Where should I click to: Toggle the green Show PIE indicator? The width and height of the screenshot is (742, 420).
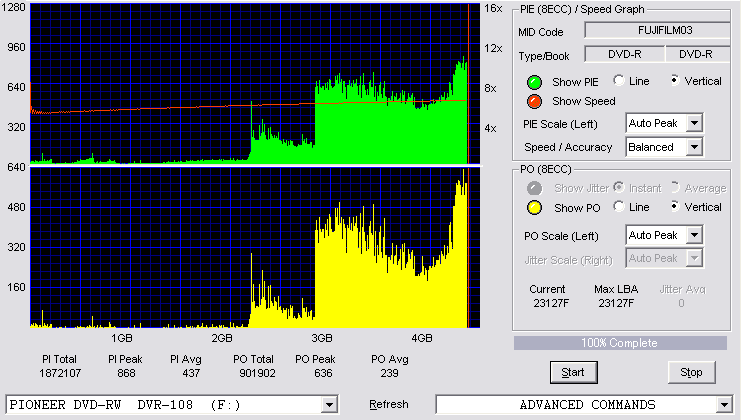[534, 82]
